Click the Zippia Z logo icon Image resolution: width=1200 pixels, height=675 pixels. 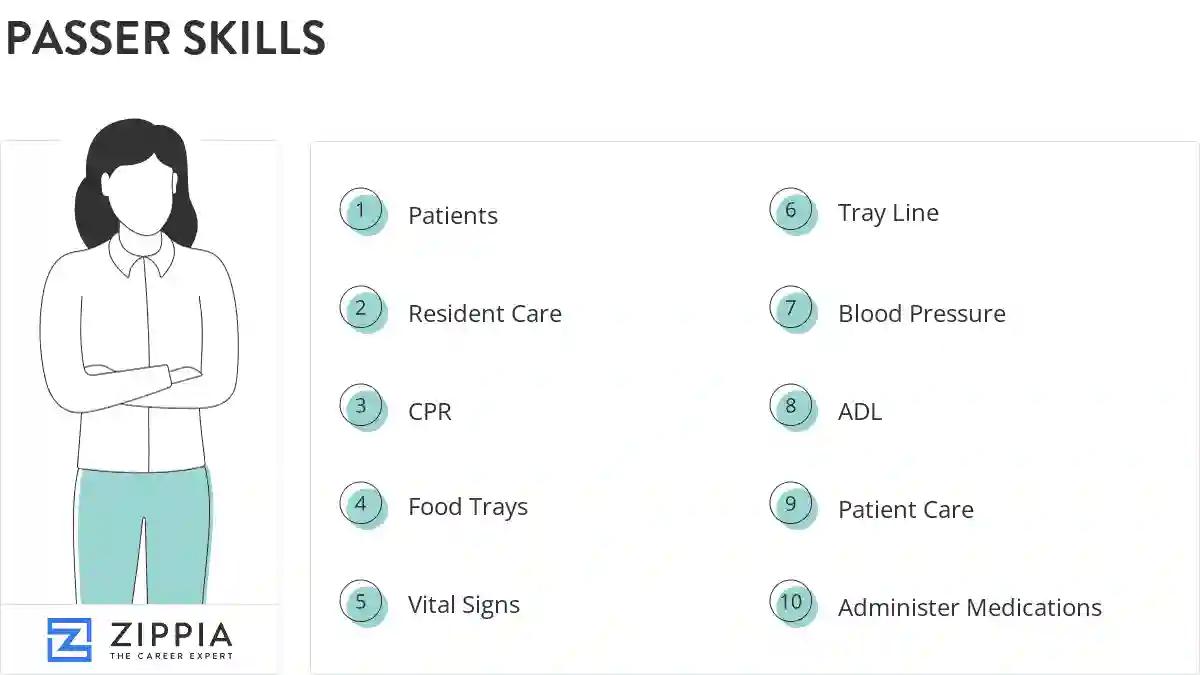[x=69, y=640]
